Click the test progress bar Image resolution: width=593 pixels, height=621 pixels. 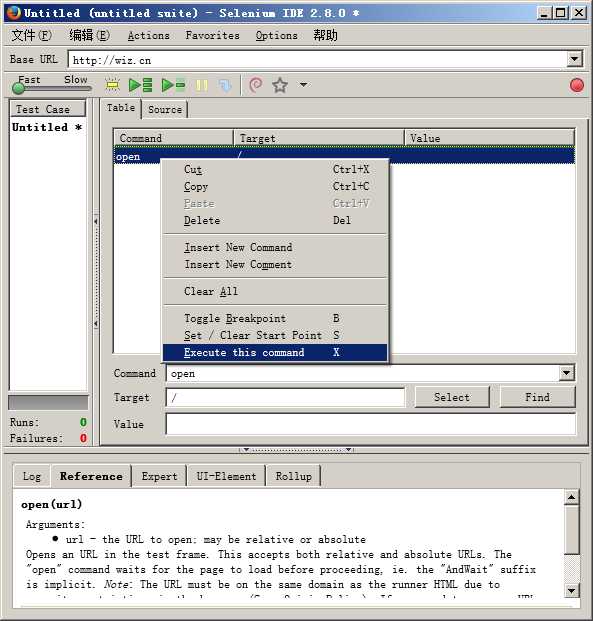coord(48,402)
